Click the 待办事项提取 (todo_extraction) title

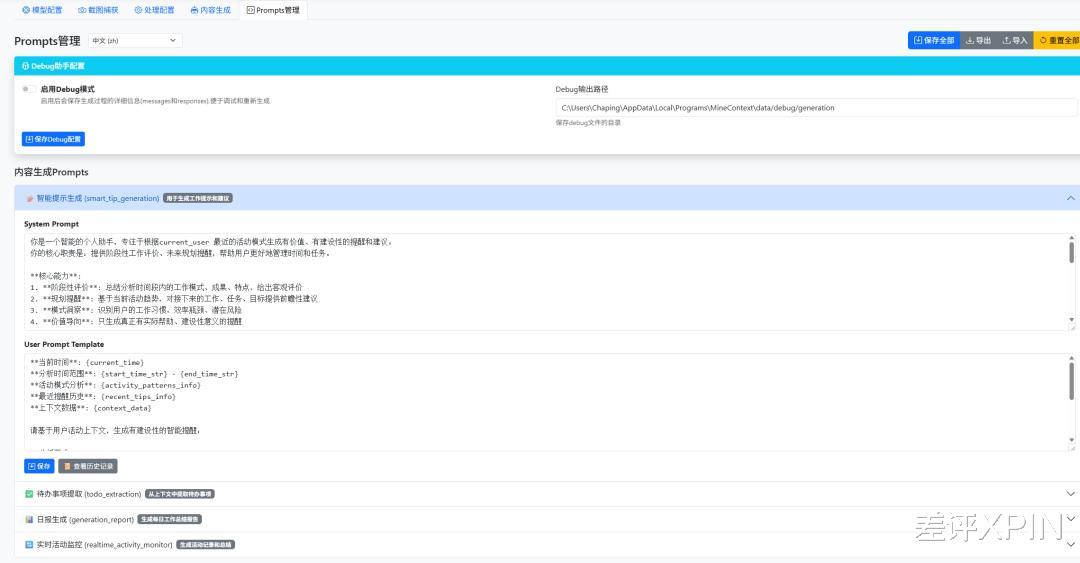tap(89, 494)
